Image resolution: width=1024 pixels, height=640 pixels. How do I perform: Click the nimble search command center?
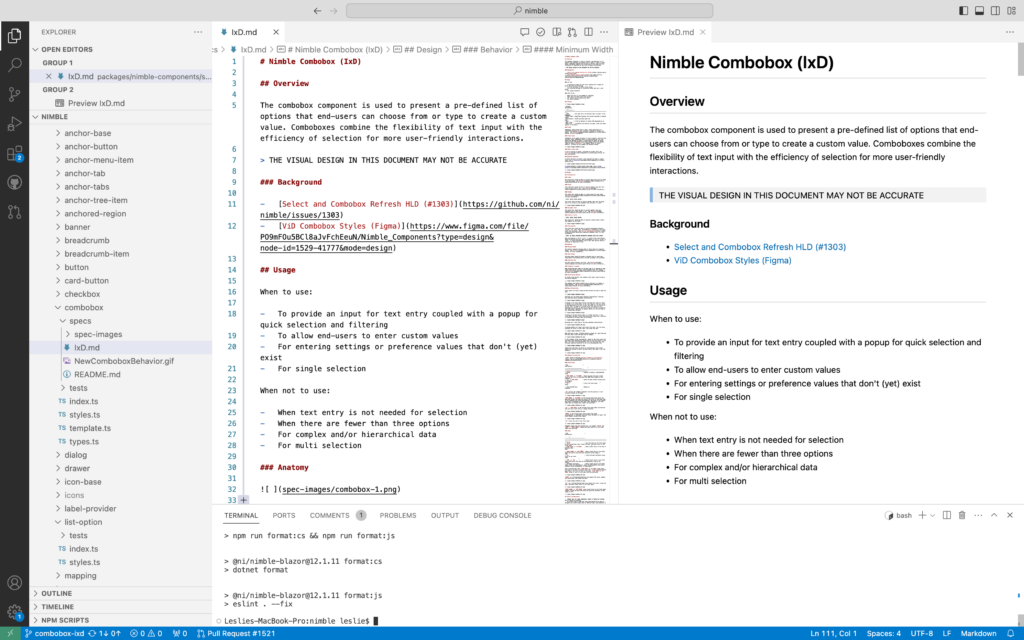tap(530, 10)
